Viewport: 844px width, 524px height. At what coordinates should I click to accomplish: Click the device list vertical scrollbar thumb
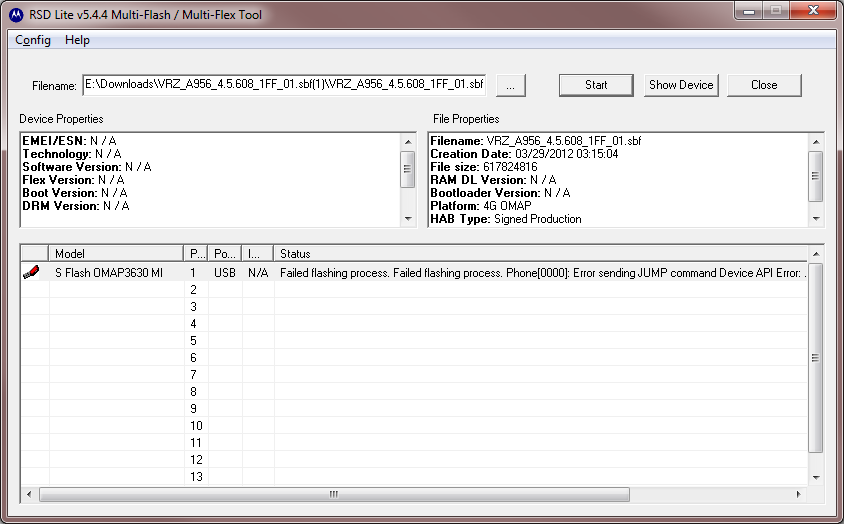(x=816, y=358)
